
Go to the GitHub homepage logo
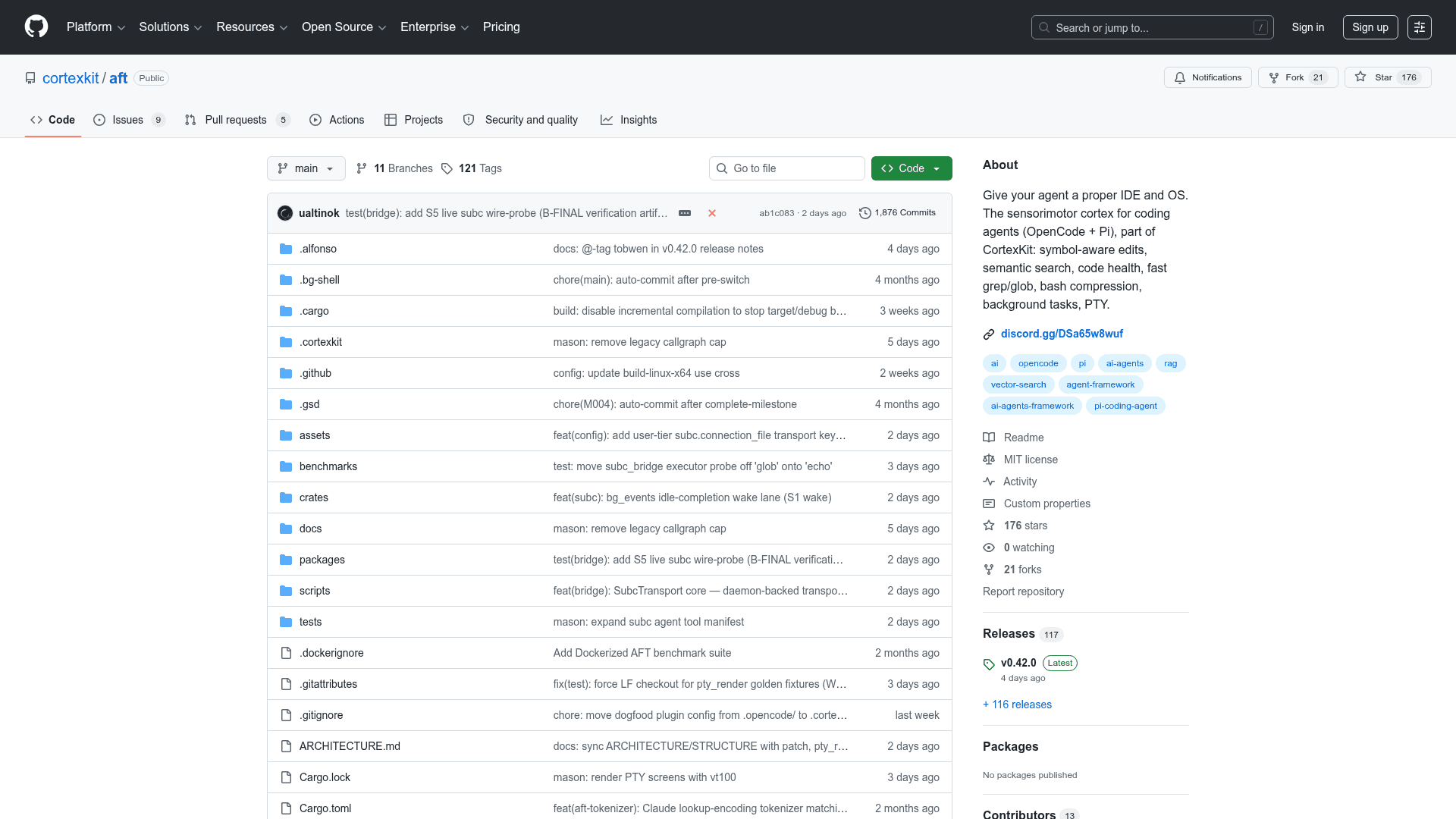(36, 27)
